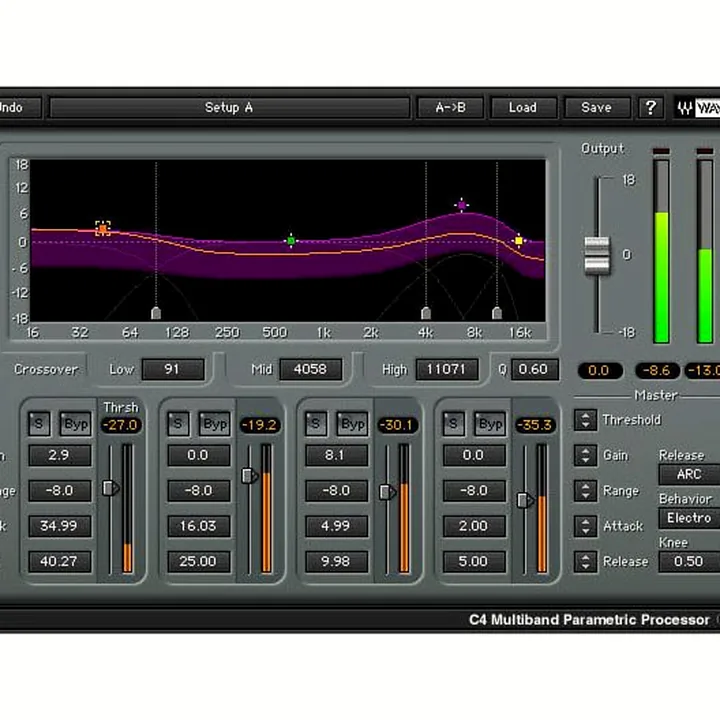Click band four attack value 2.00

(x=474, y=526)
